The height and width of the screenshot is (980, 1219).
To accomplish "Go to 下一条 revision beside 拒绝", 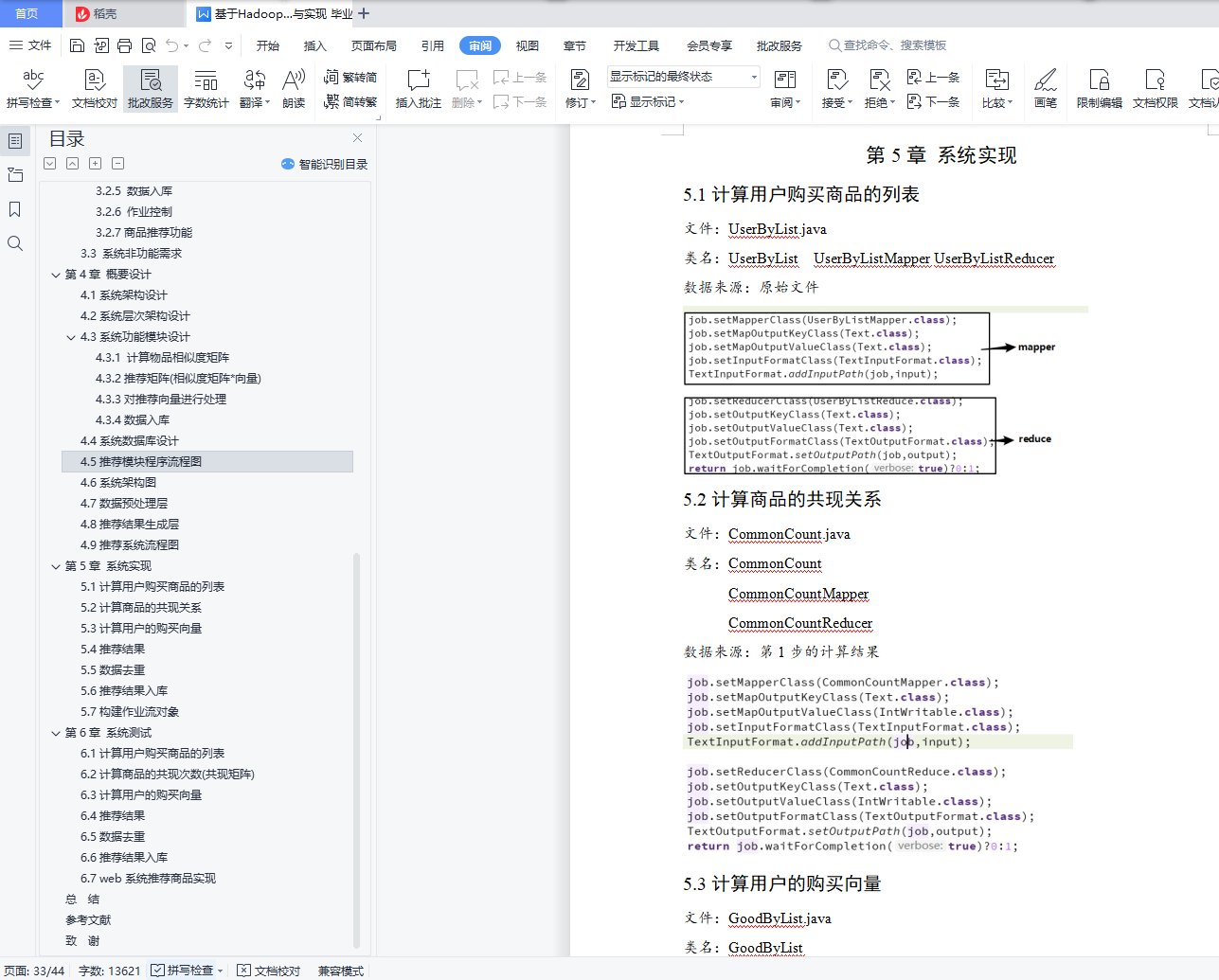I will [x=934, y=101].
